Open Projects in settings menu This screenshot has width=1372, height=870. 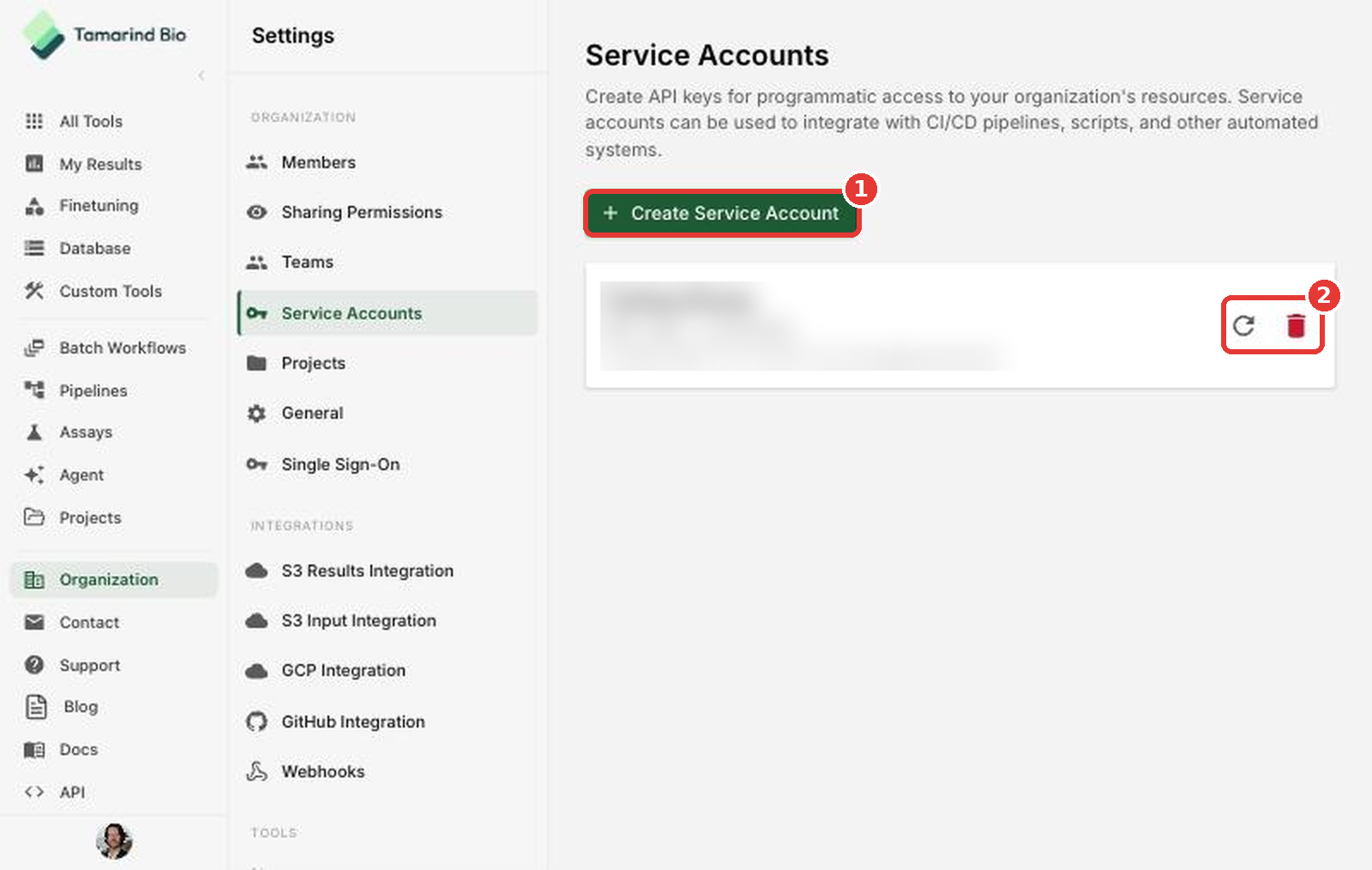point(388,363)
